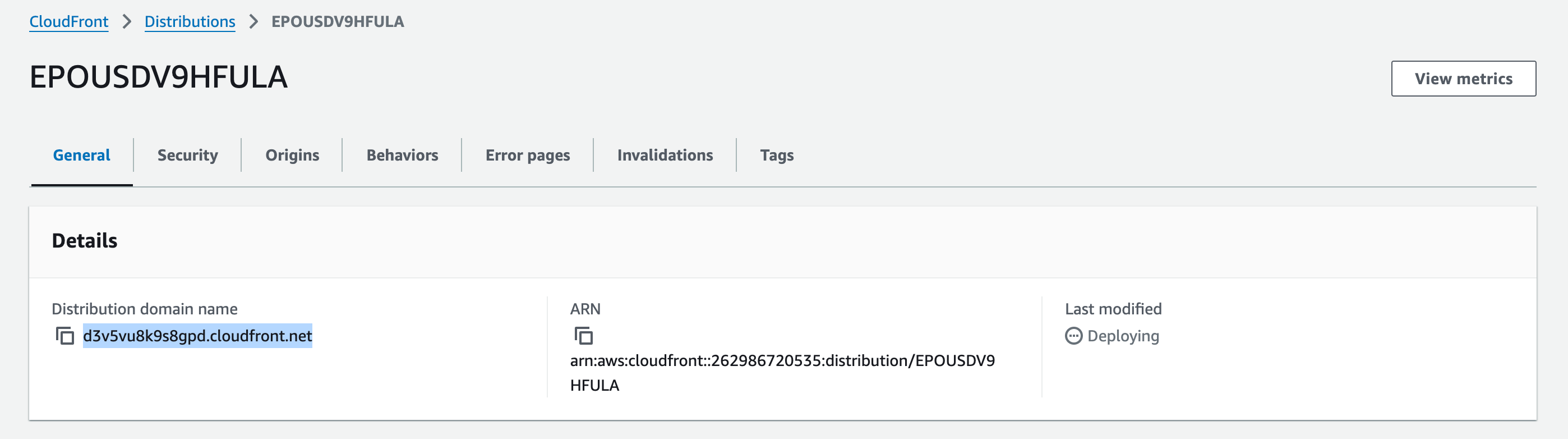1568x439 pixels.
Task: Click the chevron after Distributions breadcrumb
Action: pos(254,22)
